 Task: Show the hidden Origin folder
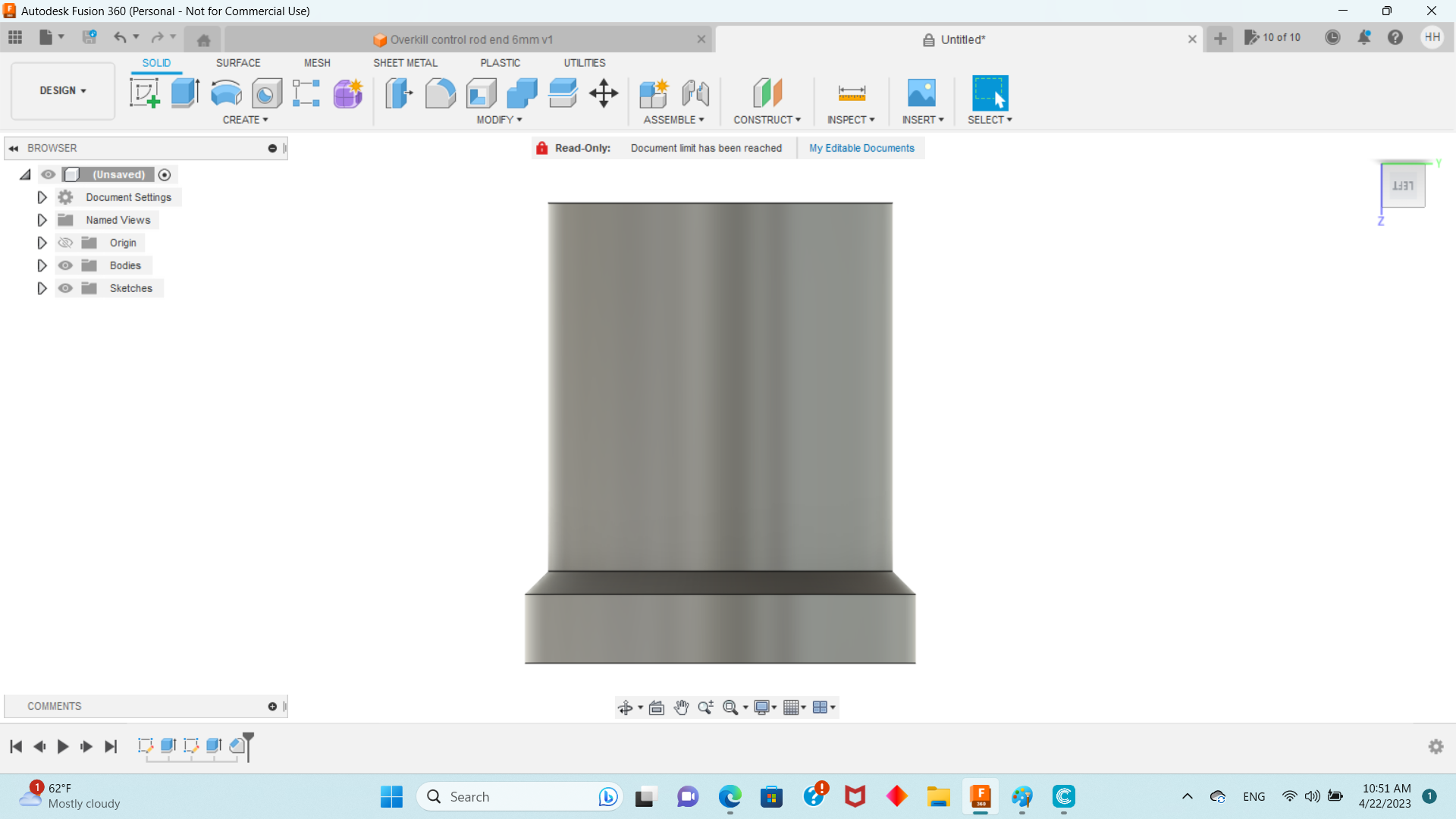[x=66, y=243]
